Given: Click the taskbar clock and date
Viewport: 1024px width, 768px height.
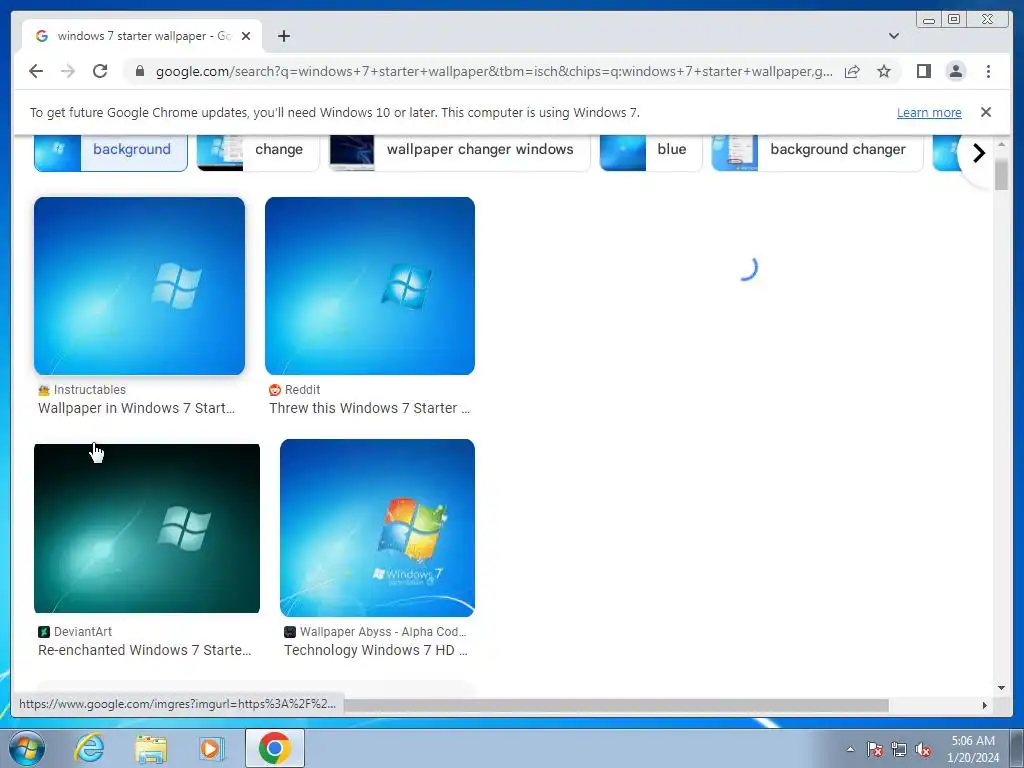Looking at the screenshot, I should point(973,749).
